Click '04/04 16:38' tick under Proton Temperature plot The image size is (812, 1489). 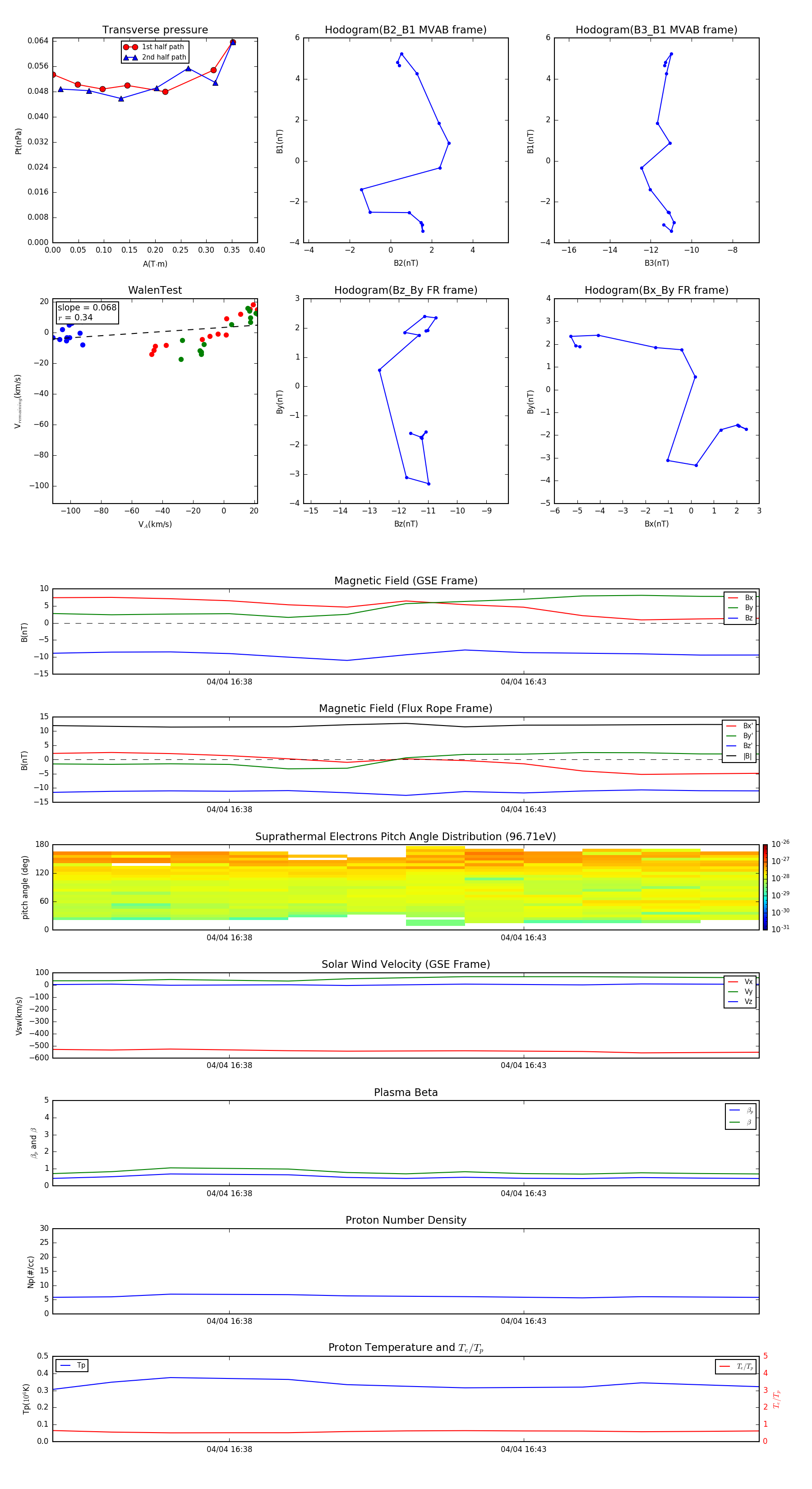click(230, 1450)
